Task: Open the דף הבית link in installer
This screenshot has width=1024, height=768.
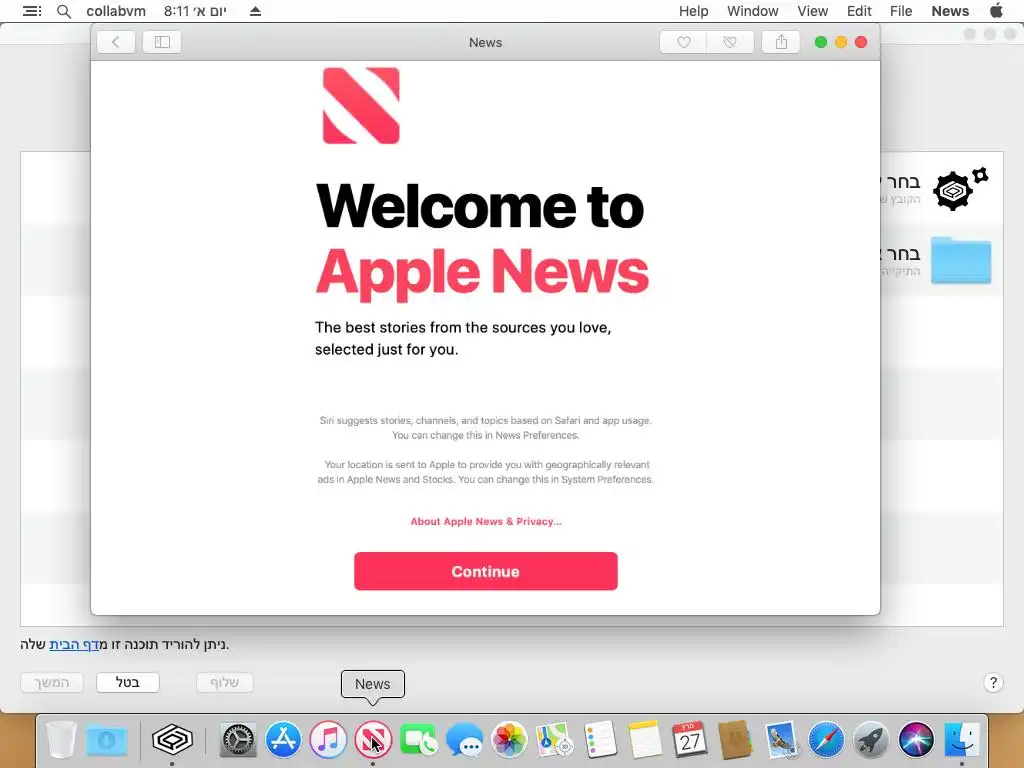Action: 74,645
